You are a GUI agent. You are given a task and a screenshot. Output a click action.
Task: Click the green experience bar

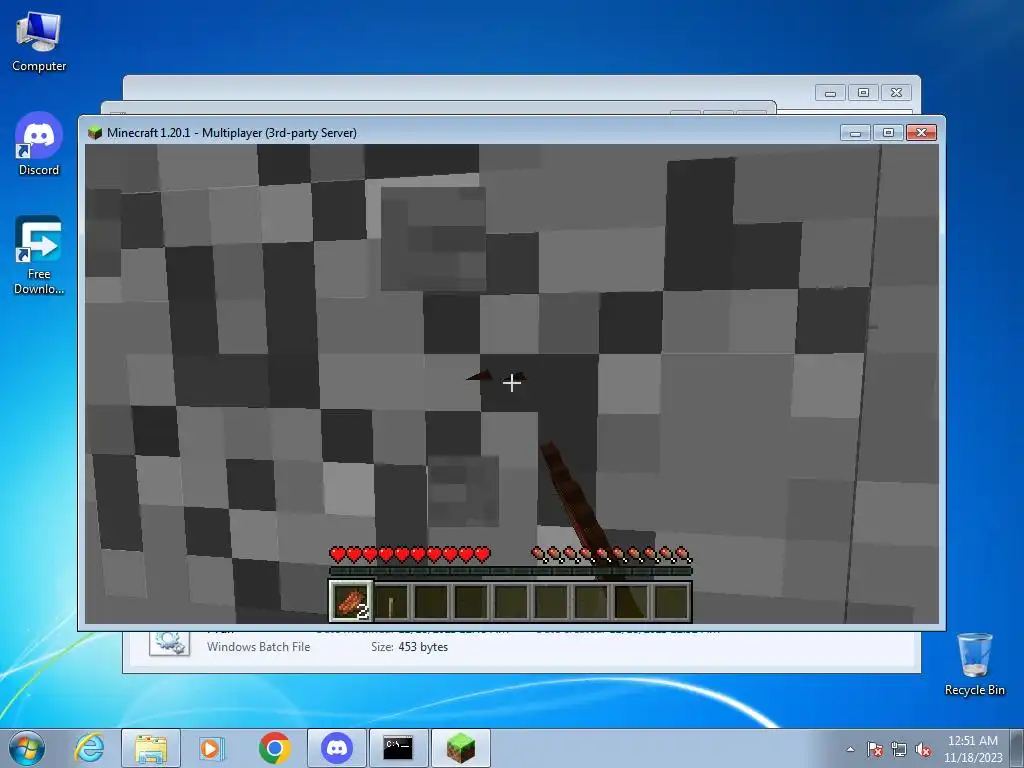(x=511, y=571)
